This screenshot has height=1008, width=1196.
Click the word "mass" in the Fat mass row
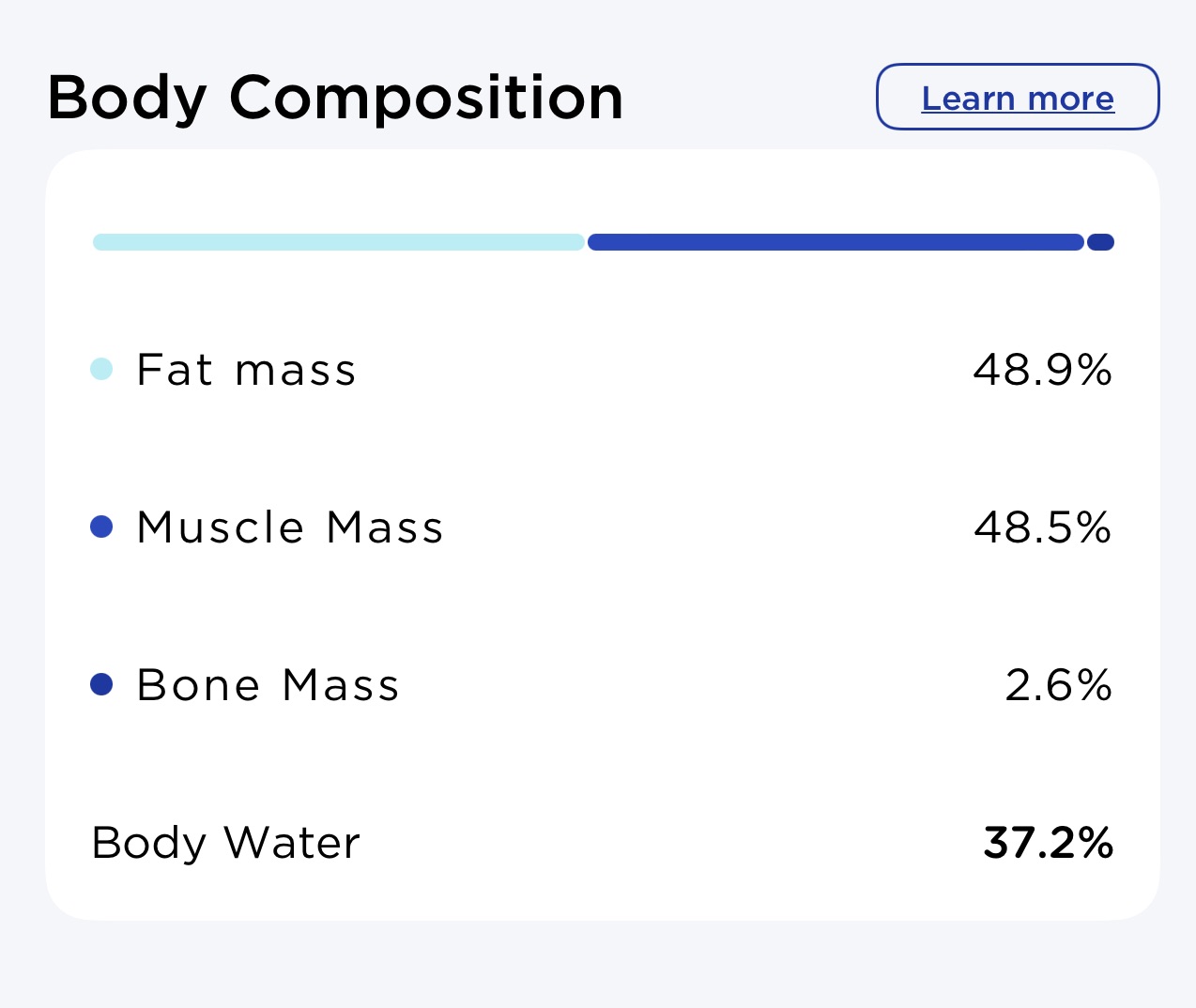(x=296, y=372)
